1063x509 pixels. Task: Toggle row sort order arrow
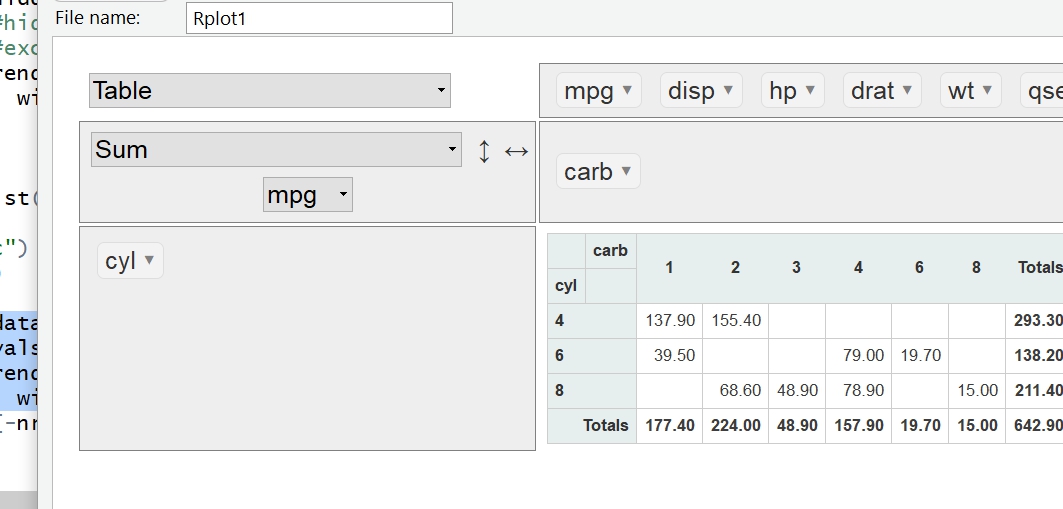485,151
